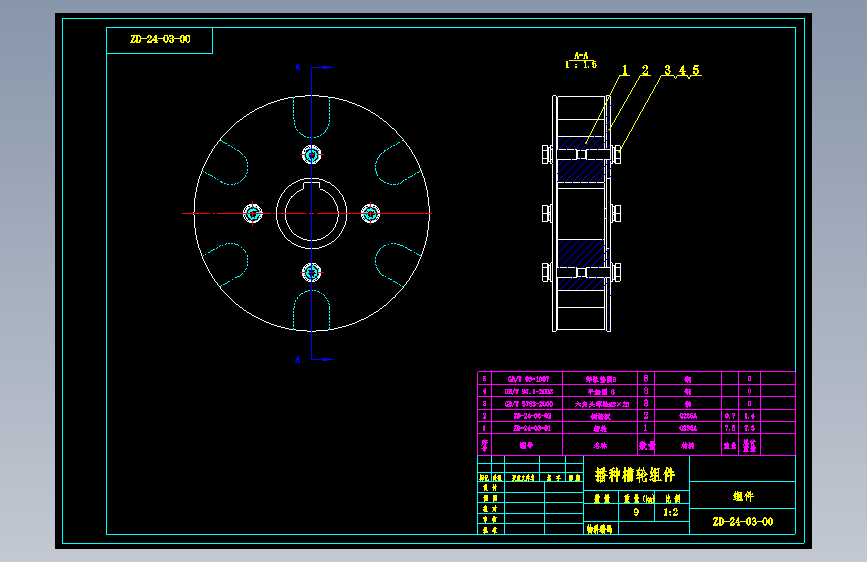Image resolution: width=867 pixels, height=562 pixels.
Task: Click the total weight cell 1.4
Action: pos(749,416)
